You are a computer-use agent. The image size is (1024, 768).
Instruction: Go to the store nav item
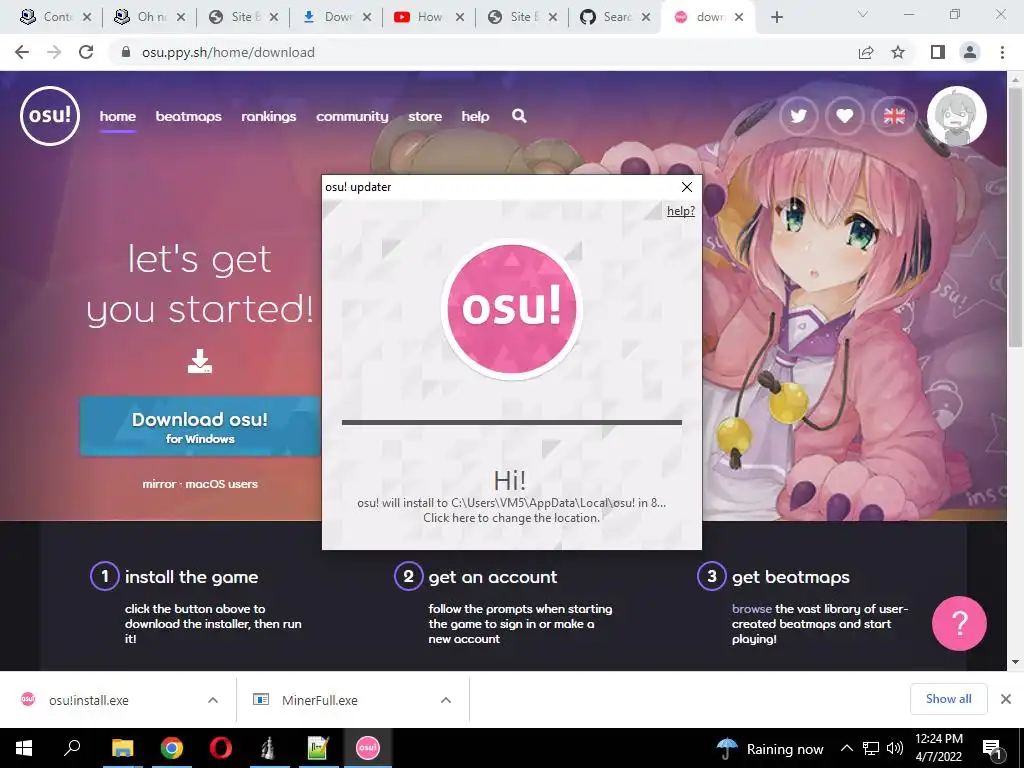click(425, 116)
